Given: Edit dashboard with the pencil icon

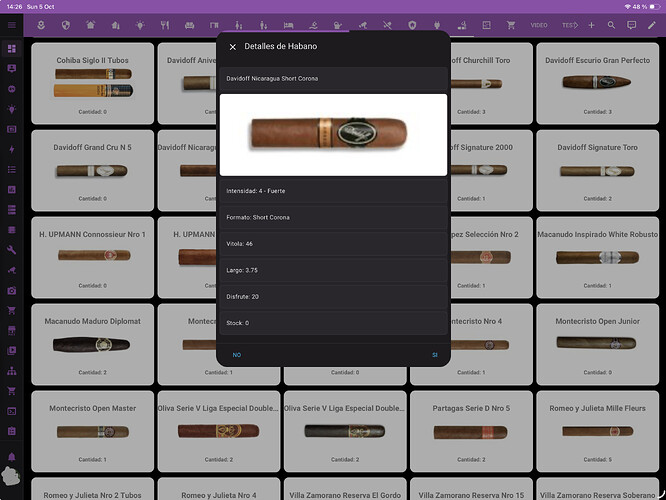Looking at the screenshot, I should point(652,25).
